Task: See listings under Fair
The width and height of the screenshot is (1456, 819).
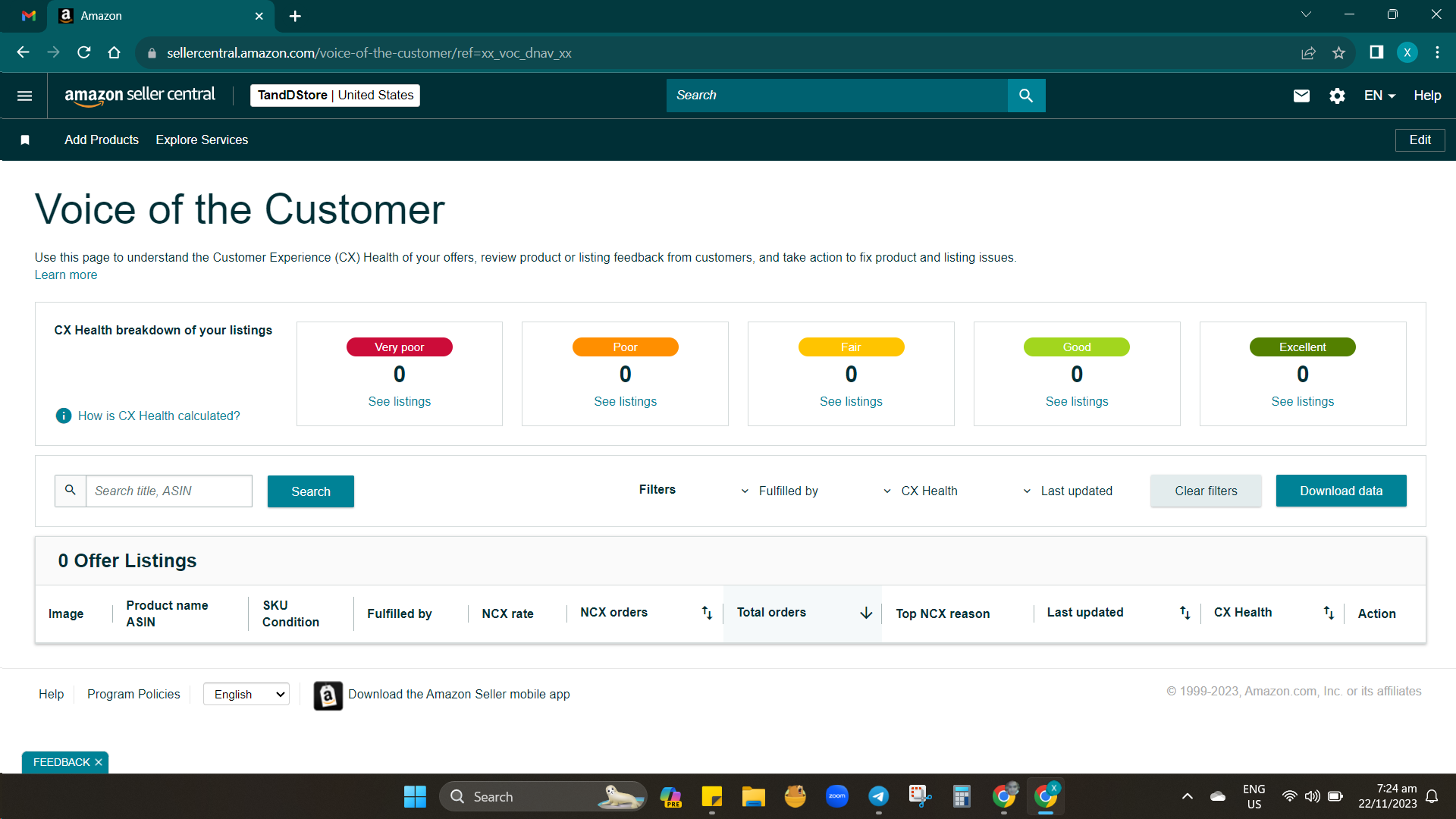Action: tap(851, 401)
